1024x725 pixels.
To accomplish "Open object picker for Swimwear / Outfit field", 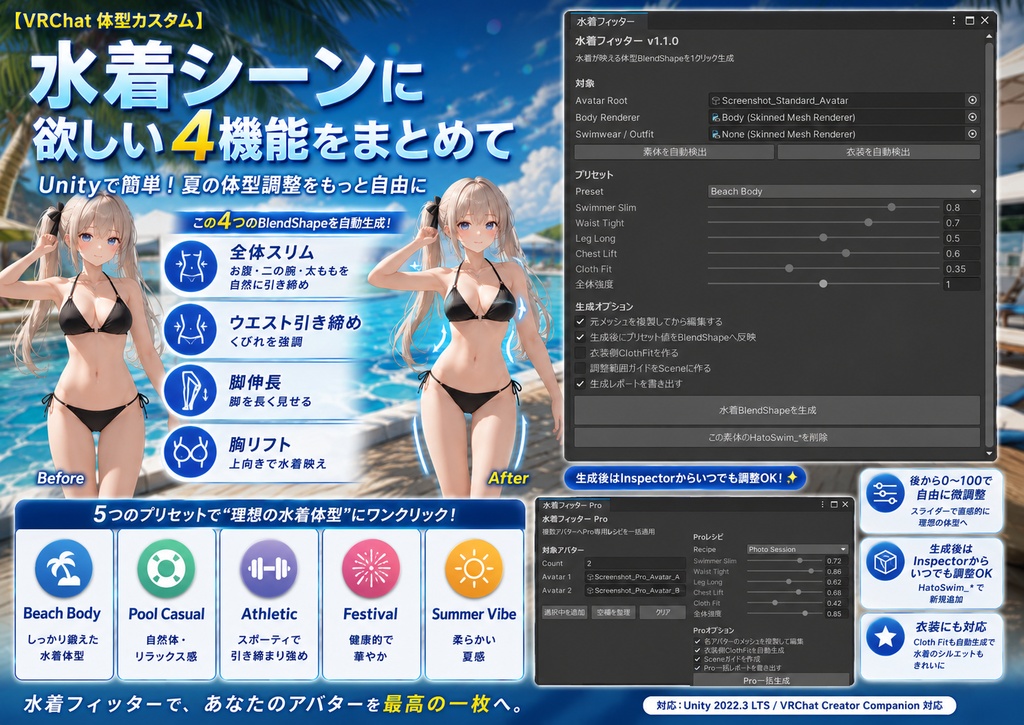I will pyautogui.click(x=972, y=134).
